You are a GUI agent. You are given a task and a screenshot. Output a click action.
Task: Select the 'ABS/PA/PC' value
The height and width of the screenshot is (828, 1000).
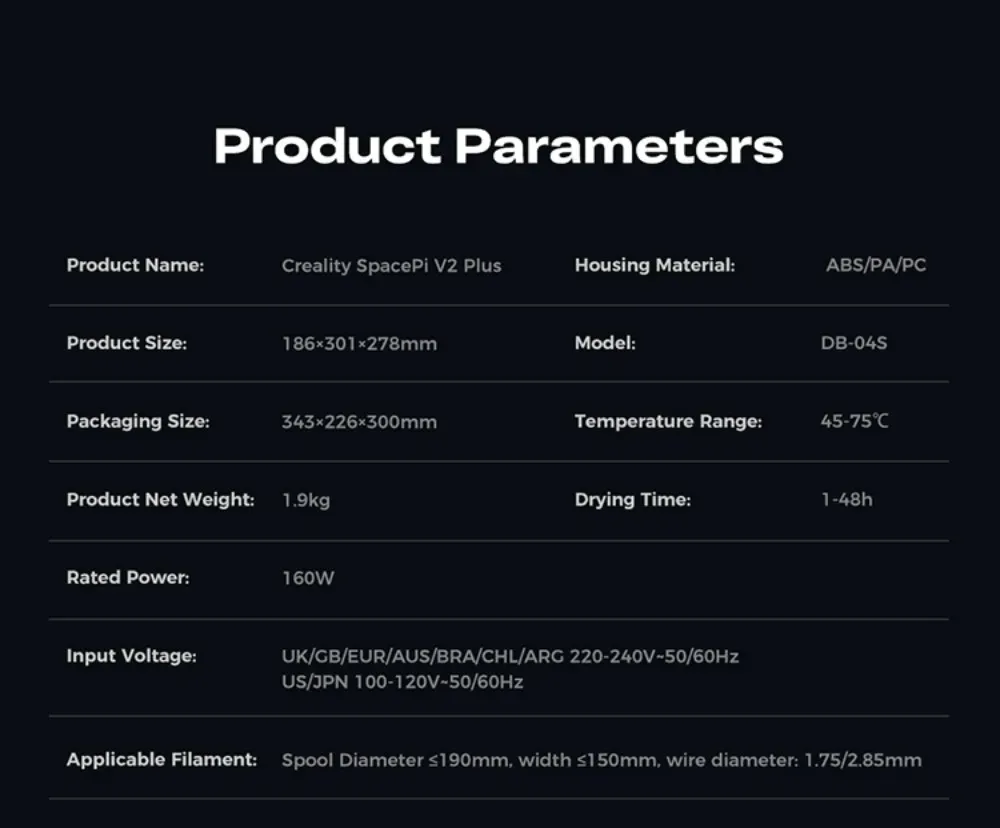pos(876,265)
